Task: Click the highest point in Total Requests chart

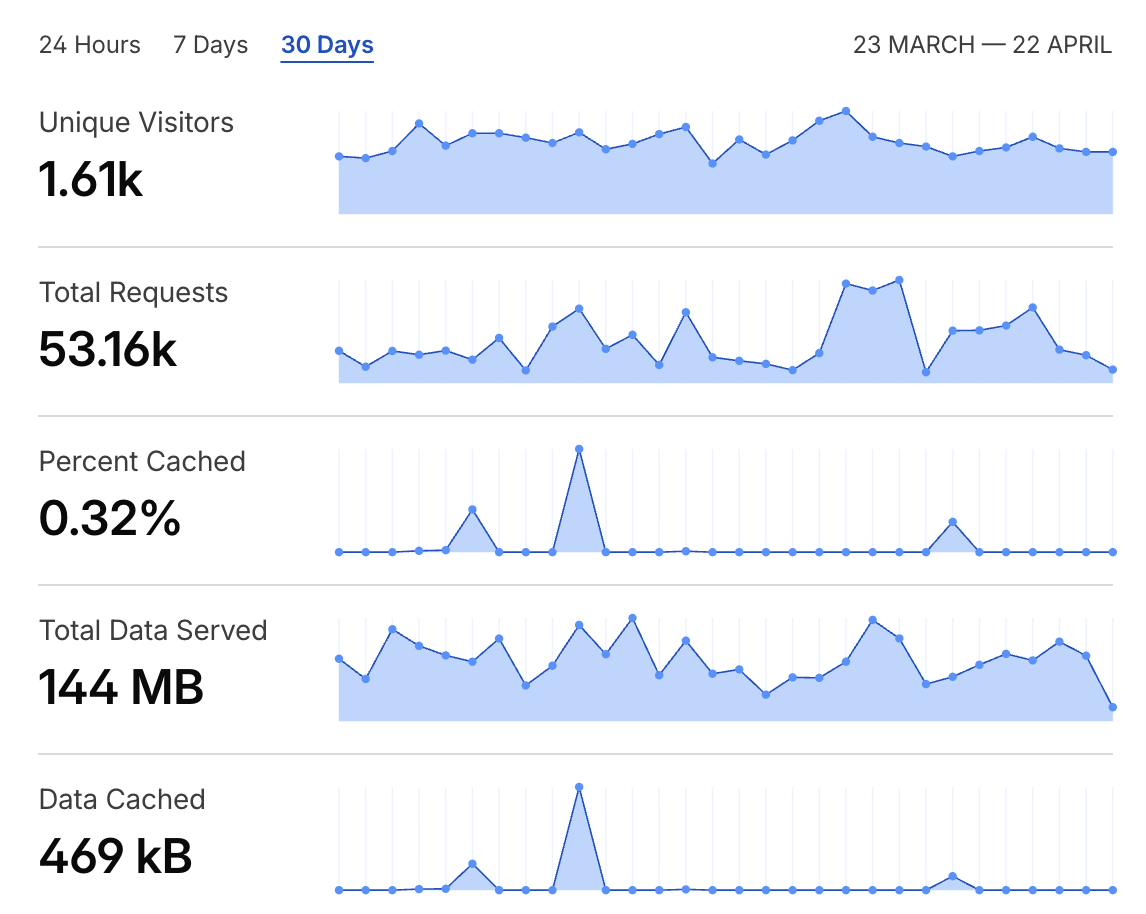Action: coord(900,280)
